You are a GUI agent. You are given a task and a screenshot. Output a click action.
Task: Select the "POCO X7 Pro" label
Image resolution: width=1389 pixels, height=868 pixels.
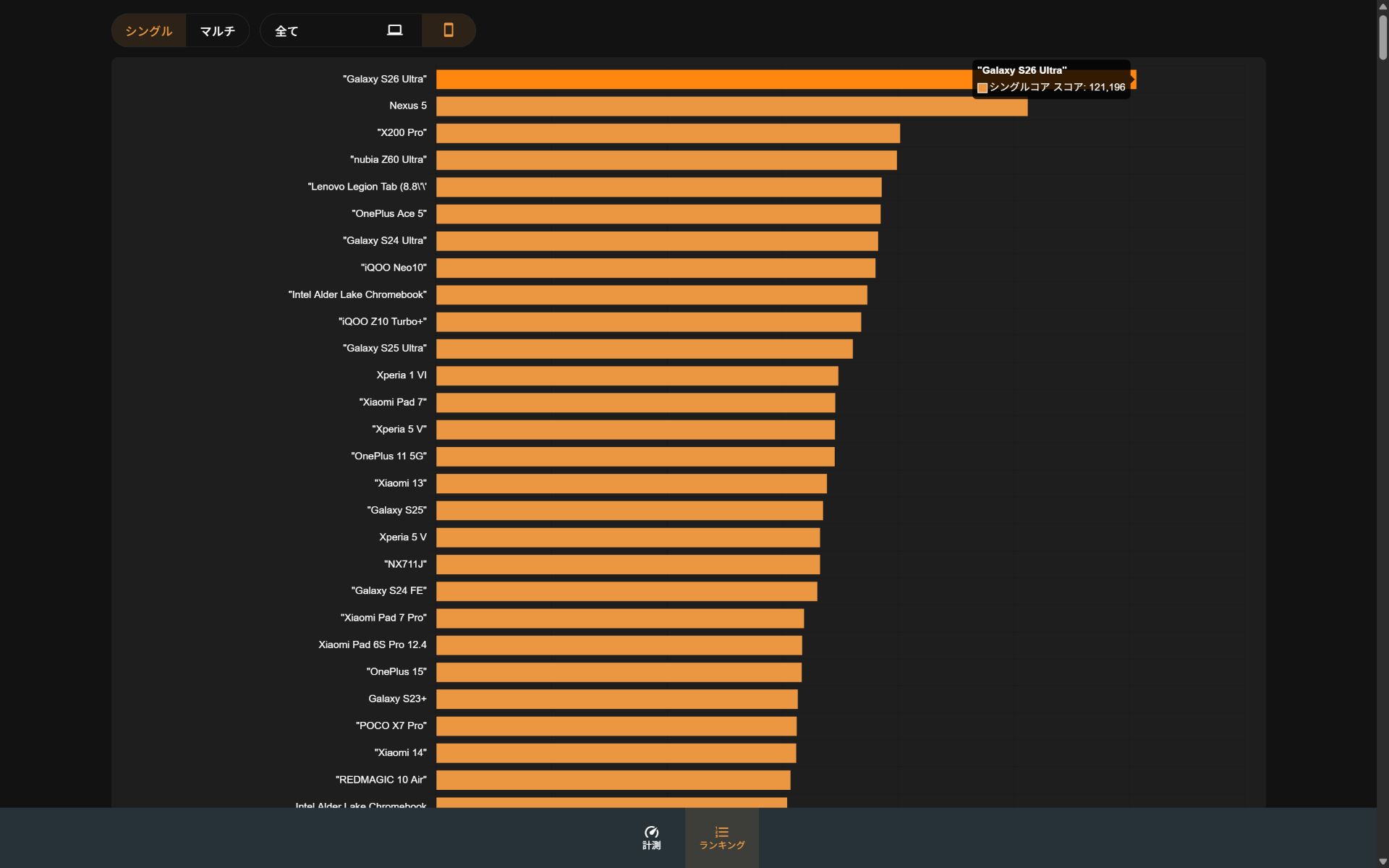pyautogui.click(x=391, y=726)
